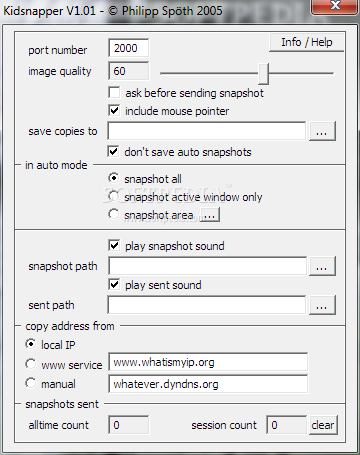Clear the session count
Image resolution: width=360 pixels, height=455 pixels.
click(x=323, y=425)
